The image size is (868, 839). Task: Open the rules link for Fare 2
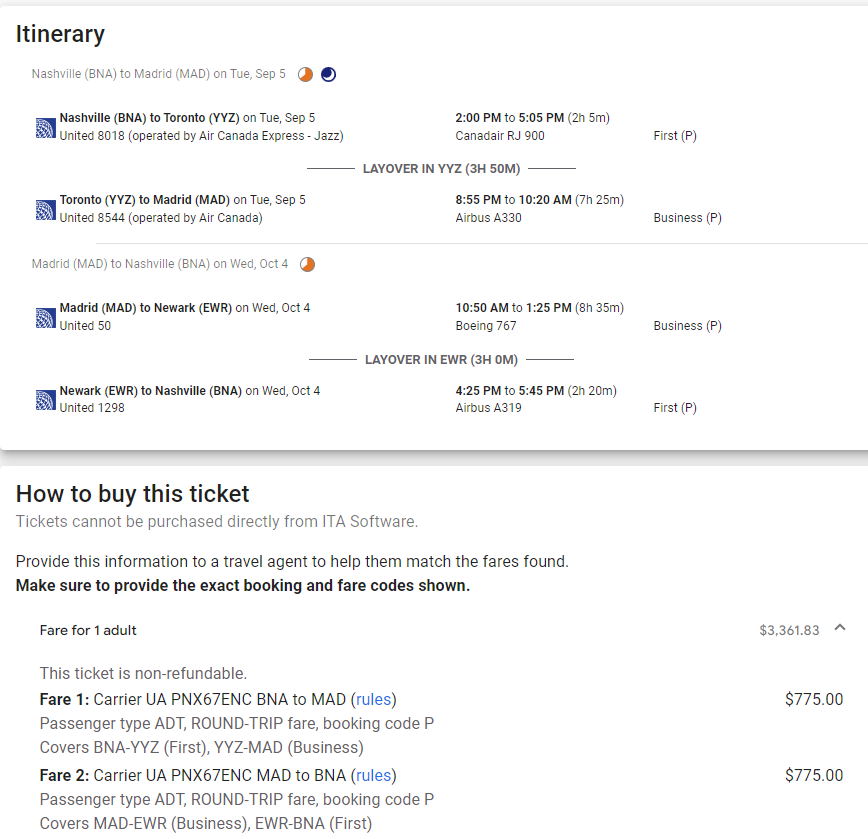click(x=374, y=775)
